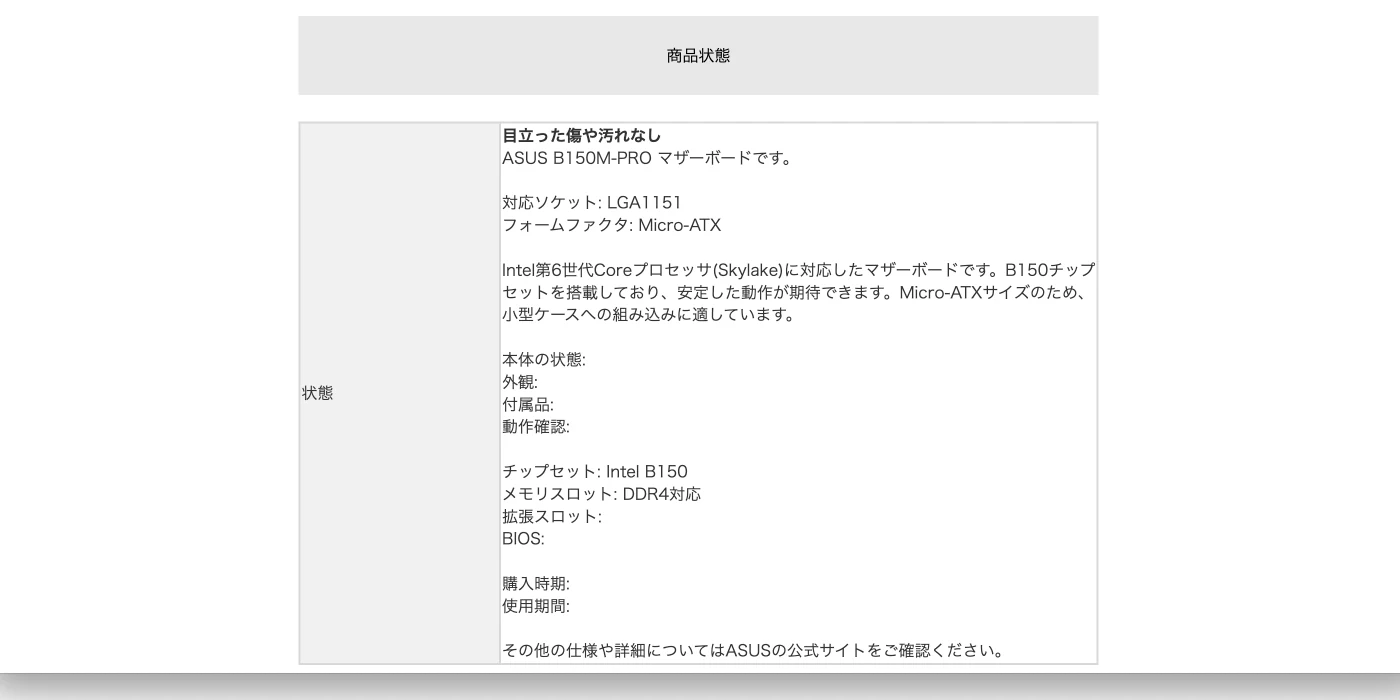Click the bold 目立った傷や汚れなし text
1400x700 pixels.
[581, 136]
